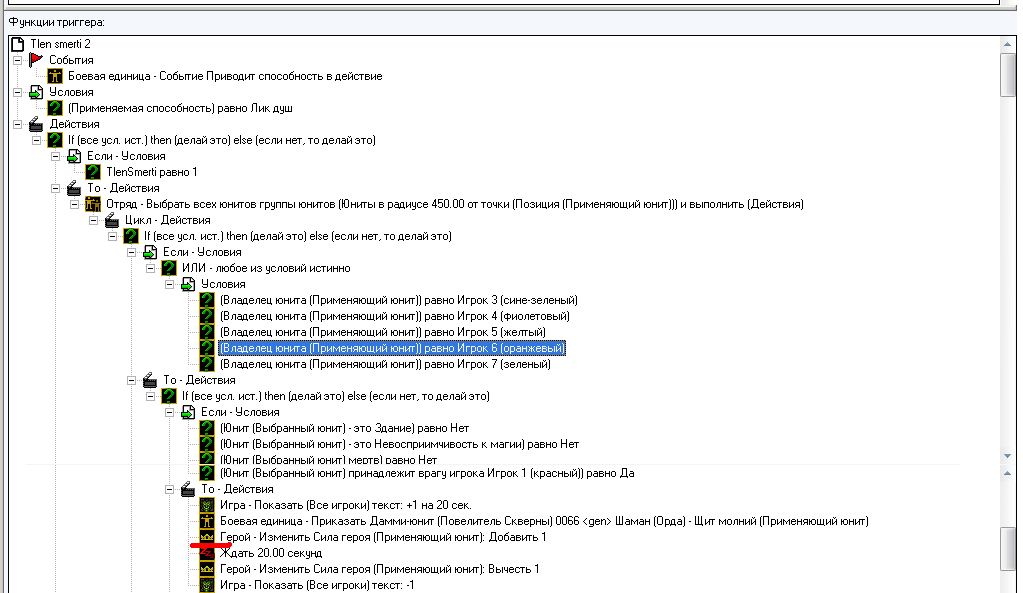Click the clapboard icon of Цикл - Действия
Viewport: 1023px width, 593px height.
112,220
